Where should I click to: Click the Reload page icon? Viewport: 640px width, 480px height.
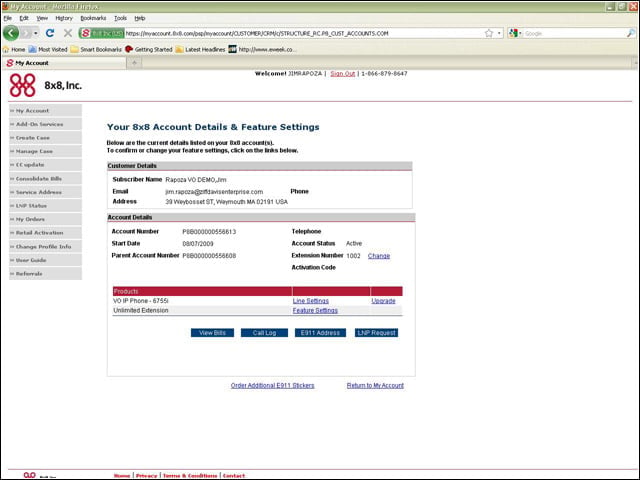tap(50, 33)
